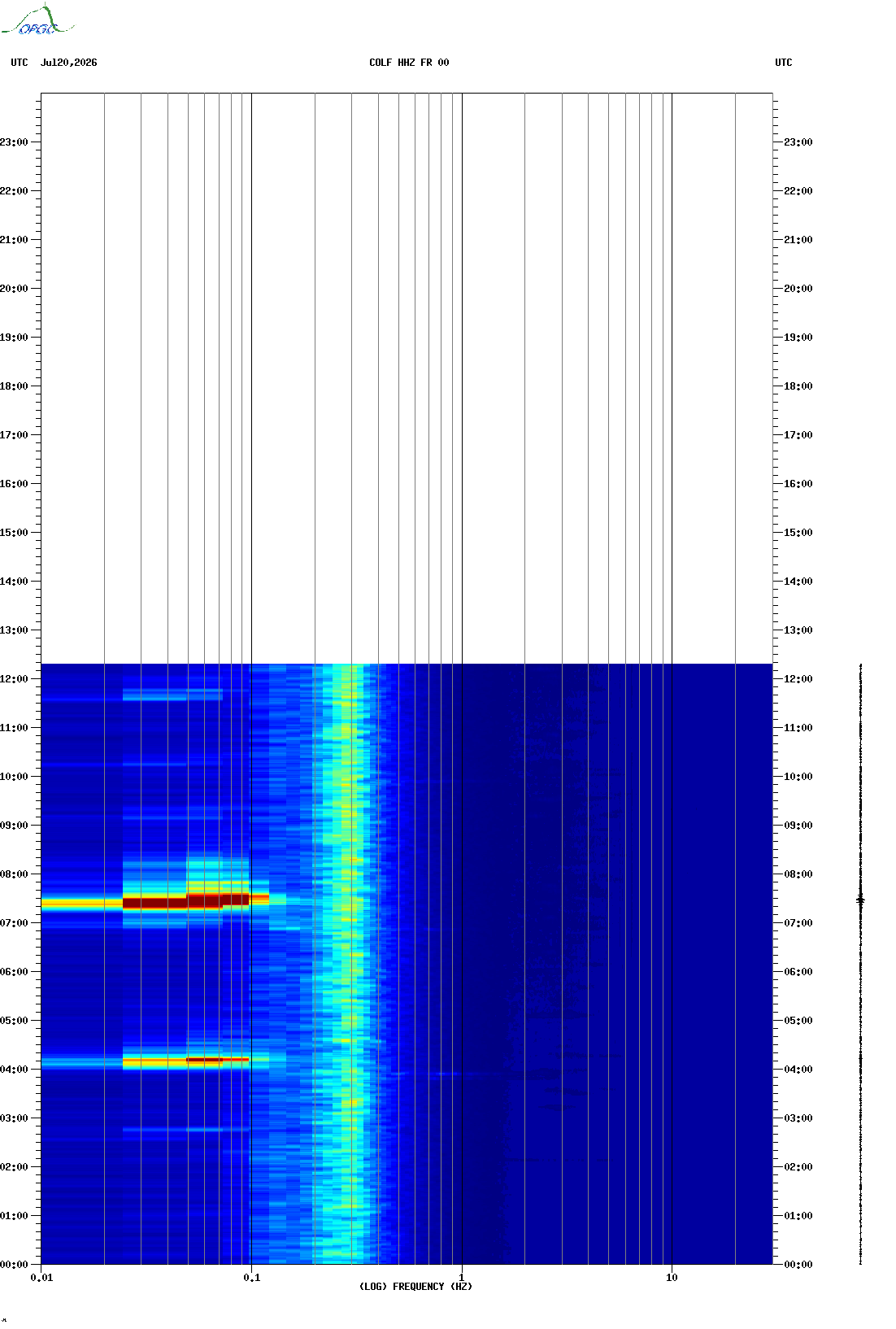Click the 18:00 label on the left axis
This screenshot has width=896, height=1329.
pyautogui.click(x=14, y=386)
